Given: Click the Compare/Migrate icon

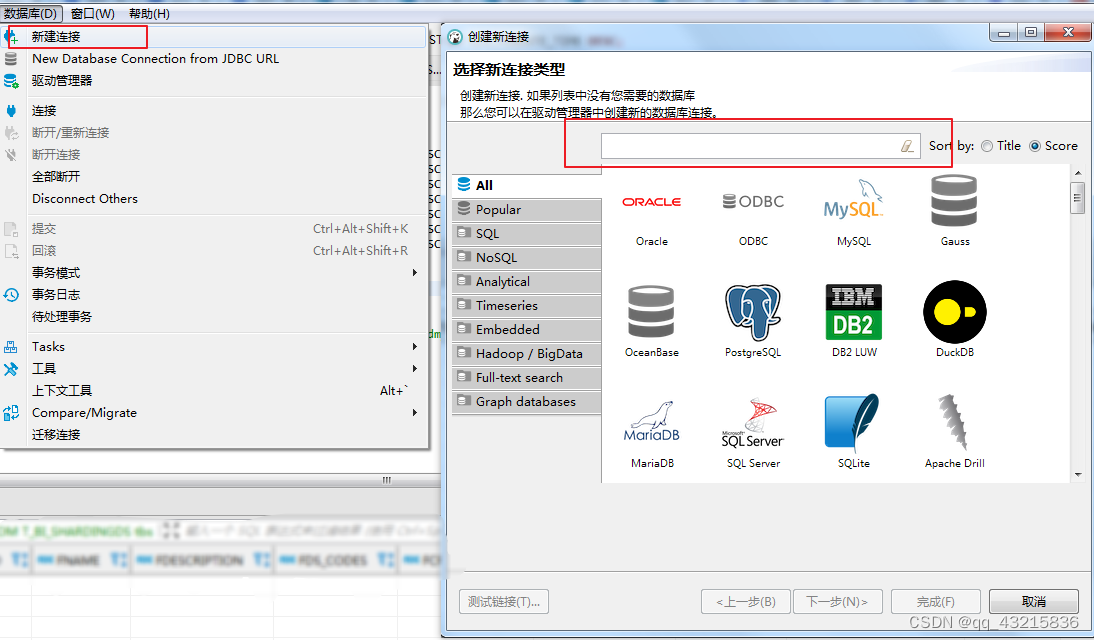Looking at the screenshot, I should pos(11,412).
